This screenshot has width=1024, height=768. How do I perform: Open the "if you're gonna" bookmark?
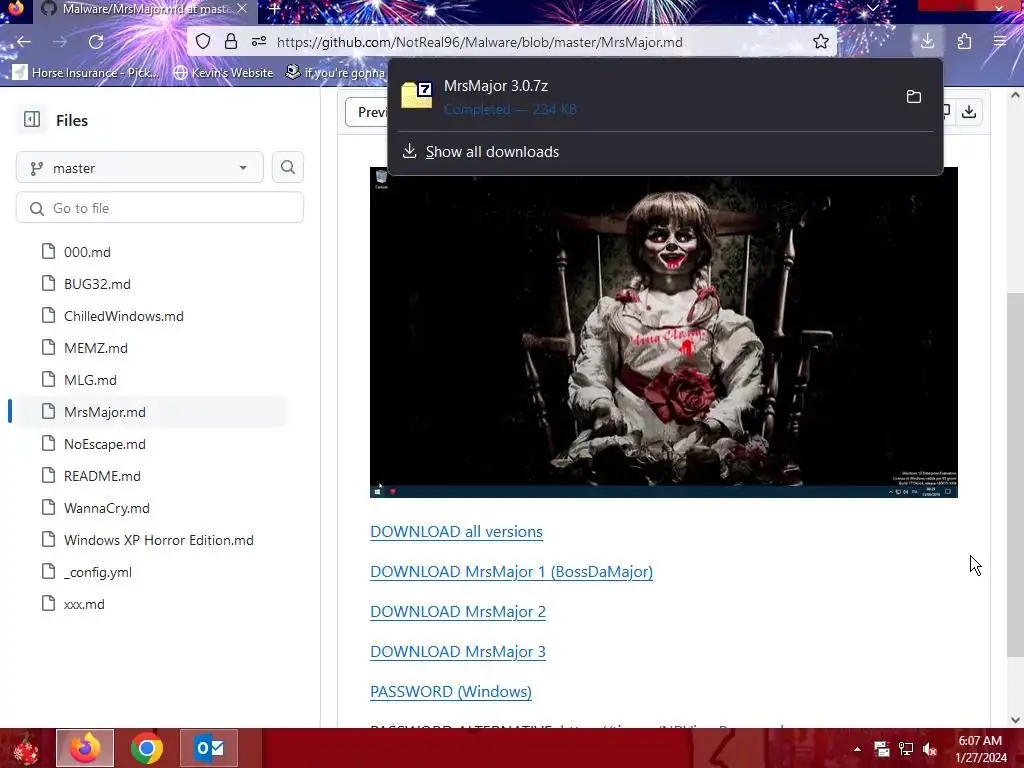336,72
